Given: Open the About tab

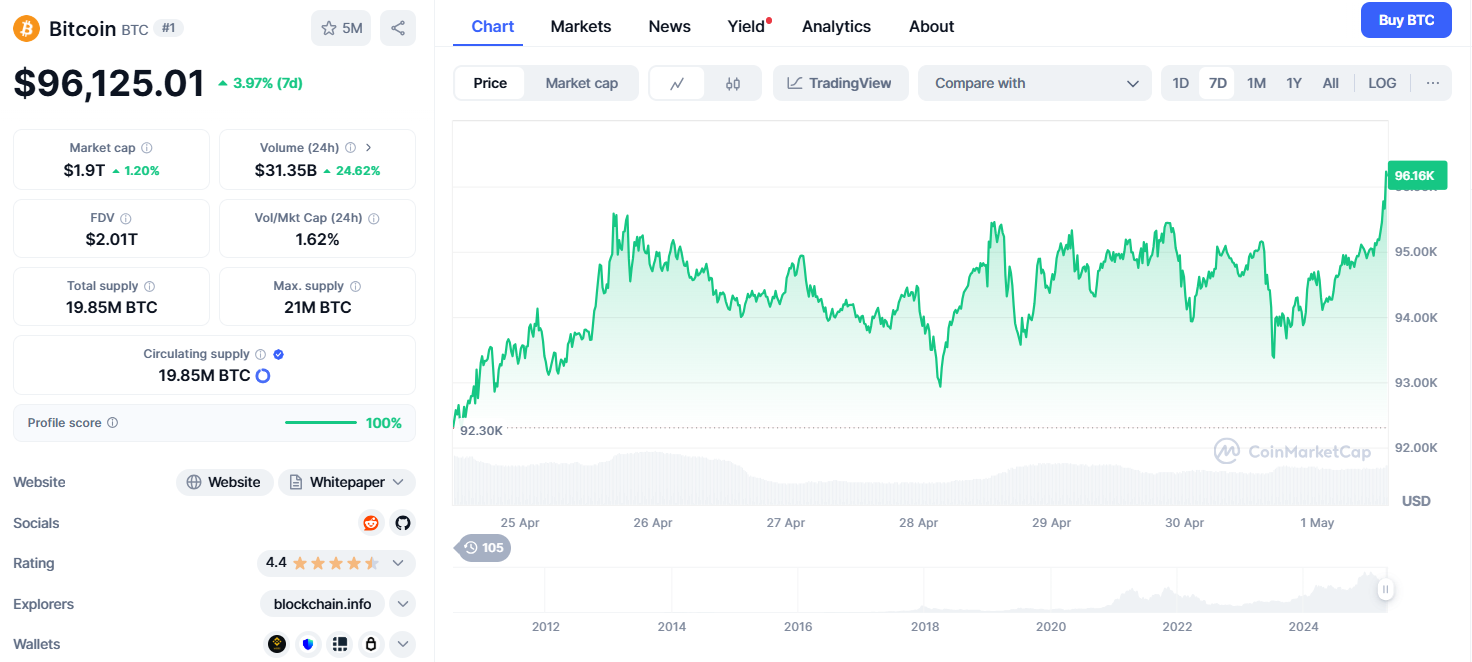Looking at the screenshot, I should (x=931, y=26).
